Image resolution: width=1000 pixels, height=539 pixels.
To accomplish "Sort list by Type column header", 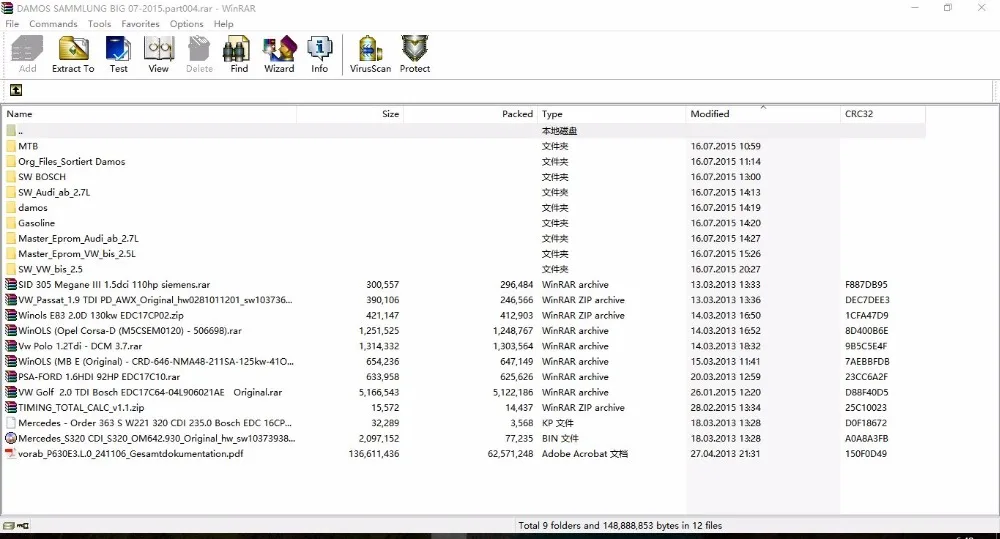I will click(x=612, y=114).
